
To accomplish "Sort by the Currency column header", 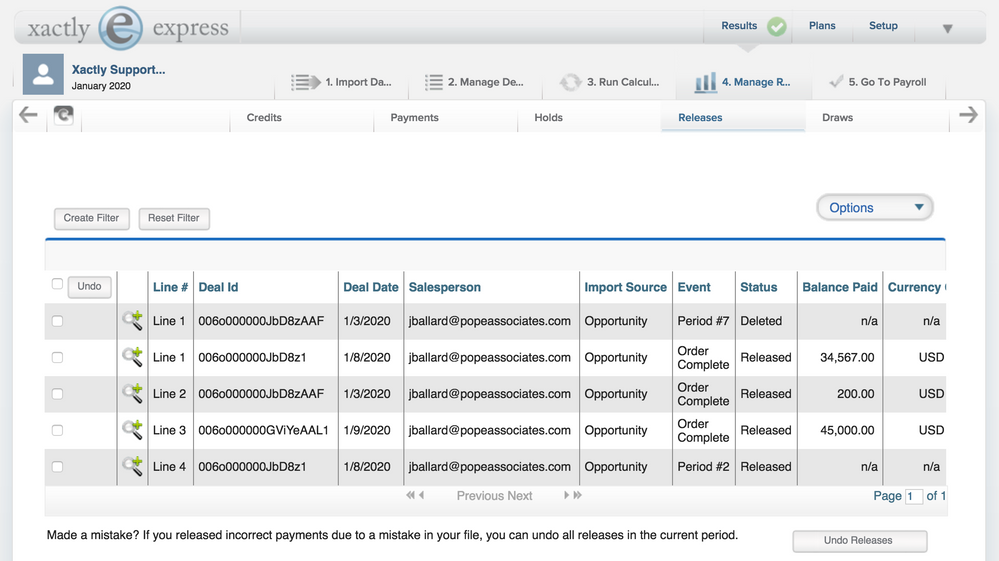I will point(916,287).
